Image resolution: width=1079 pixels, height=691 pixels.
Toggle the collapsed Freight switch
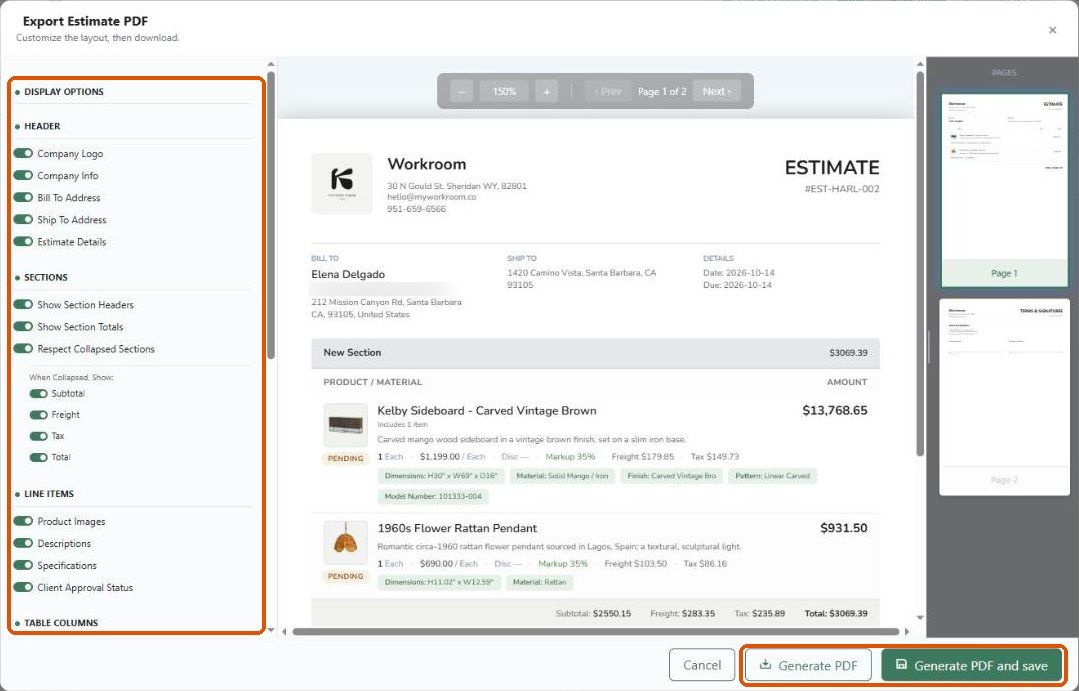tap(39, 415)
